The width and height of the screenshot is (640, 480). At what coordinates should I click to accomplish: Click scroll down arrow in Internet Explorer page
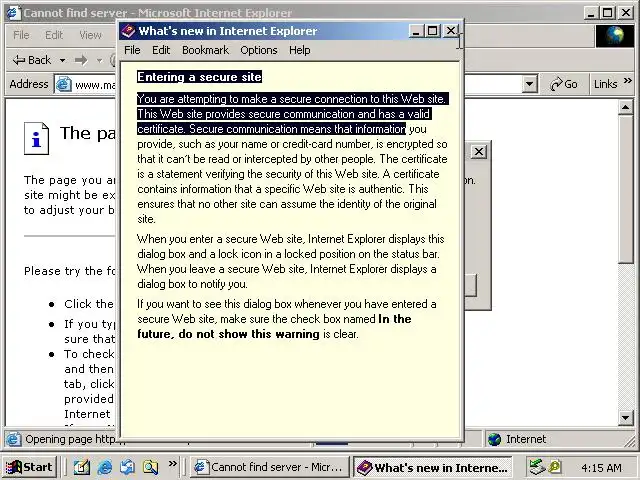pyautogui.click(x=626, y=418)
